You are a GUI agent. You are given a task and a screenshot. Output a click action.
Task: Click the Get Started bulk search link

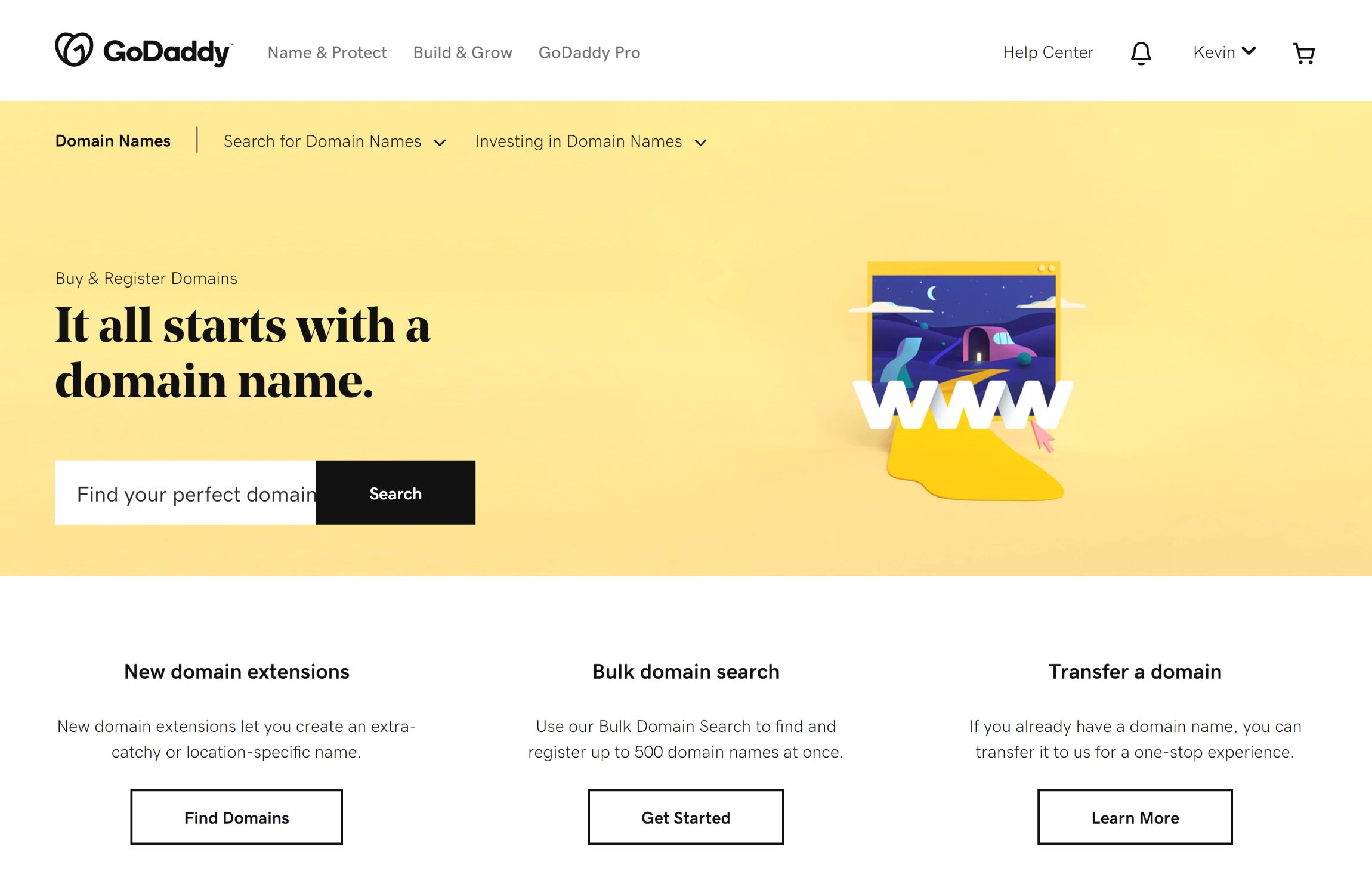coord(685,817)
